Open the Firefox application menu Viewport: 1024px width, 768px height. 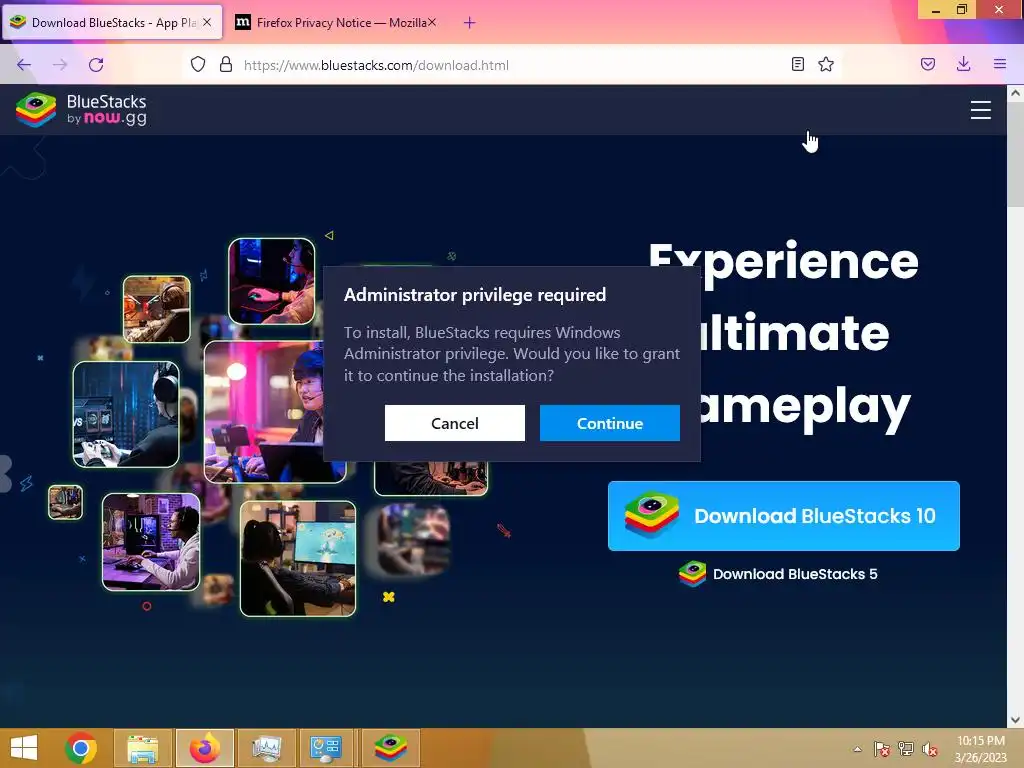tap(1000, 64)
